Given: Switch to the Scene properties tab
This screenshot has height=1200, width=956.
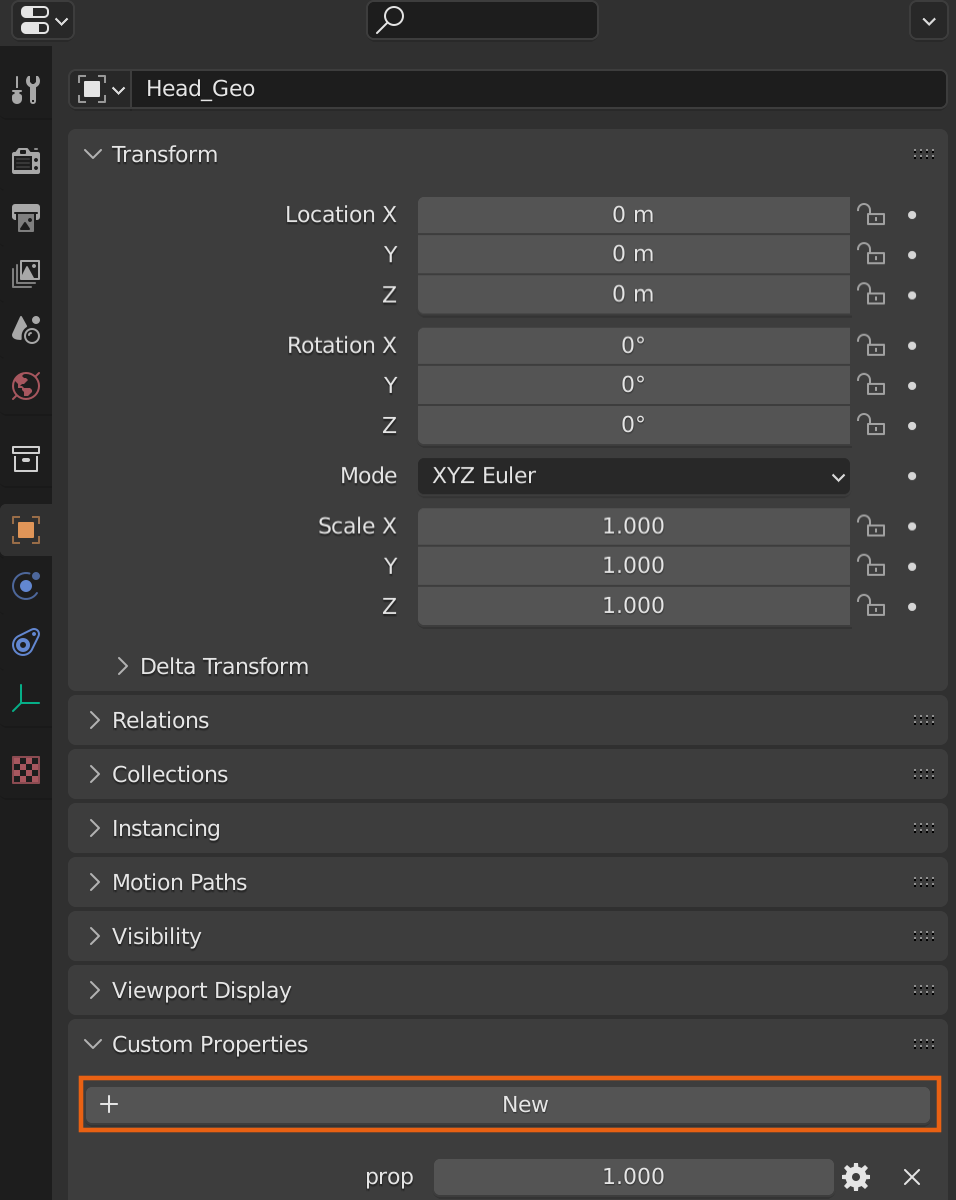Looking at the screenshot, I should [x=25, y=328].
